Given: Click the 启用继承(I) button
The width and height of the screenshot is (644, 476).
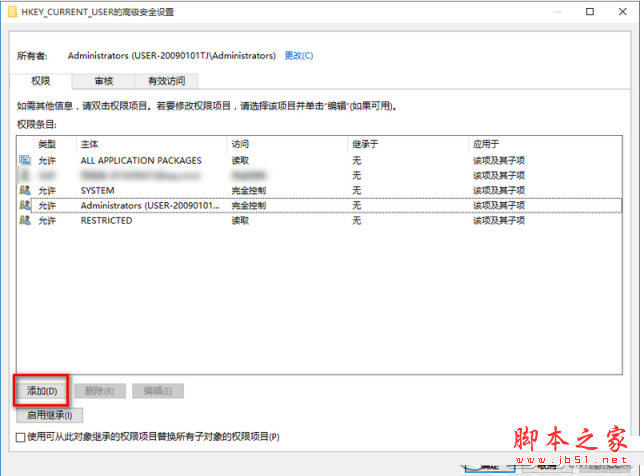Looking at the screenshot, I should point(50,415).
